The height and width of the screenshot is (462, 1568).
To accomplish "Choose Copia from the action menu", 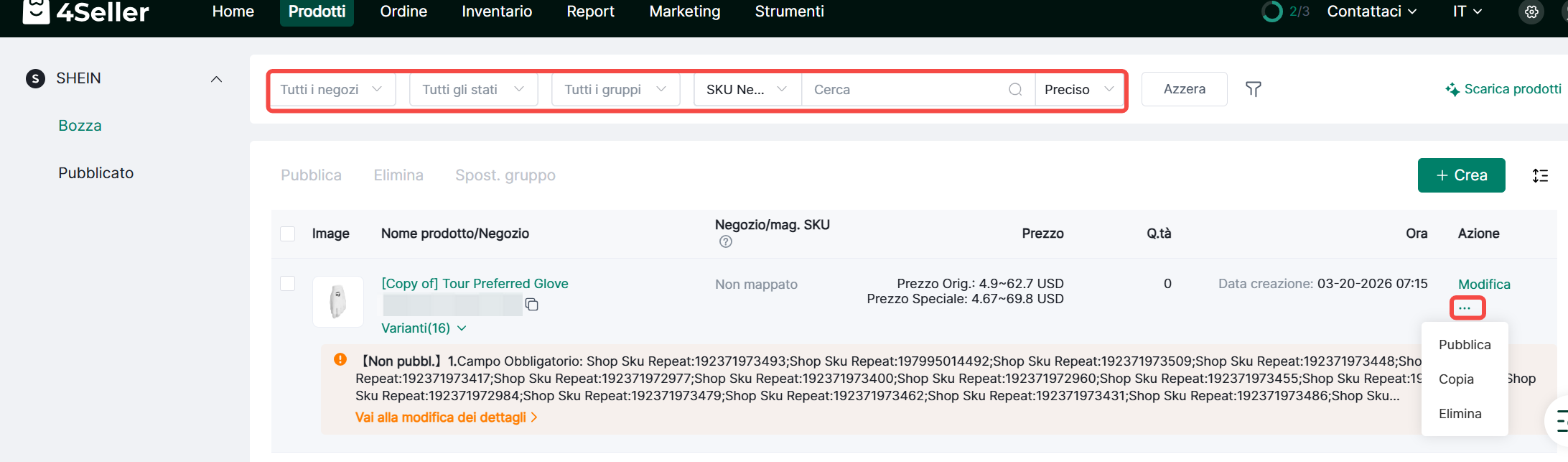I will tap(1456, 379).
